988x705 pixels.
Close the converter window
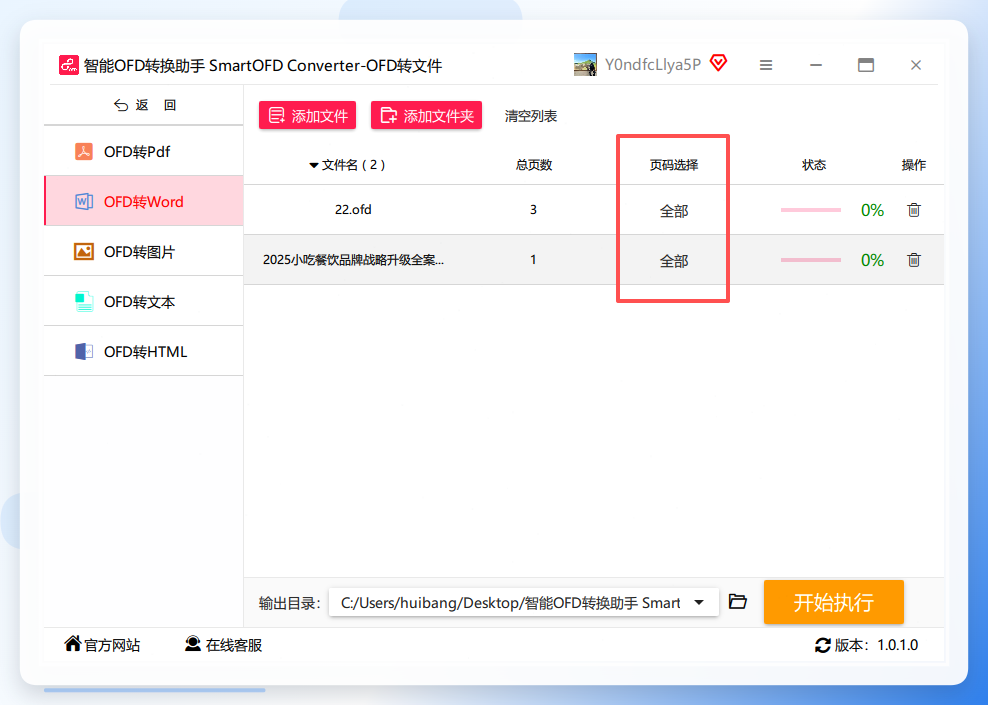pyautogui.click(x=916, y=65)
